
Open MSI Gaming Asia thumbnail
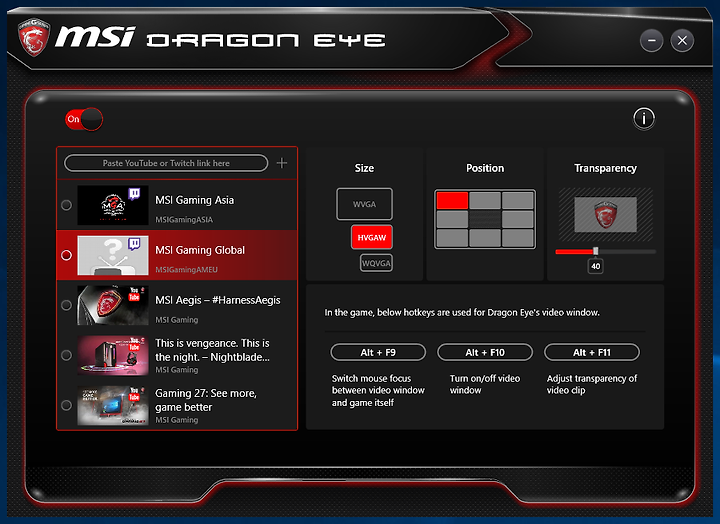tap(113, 205)
